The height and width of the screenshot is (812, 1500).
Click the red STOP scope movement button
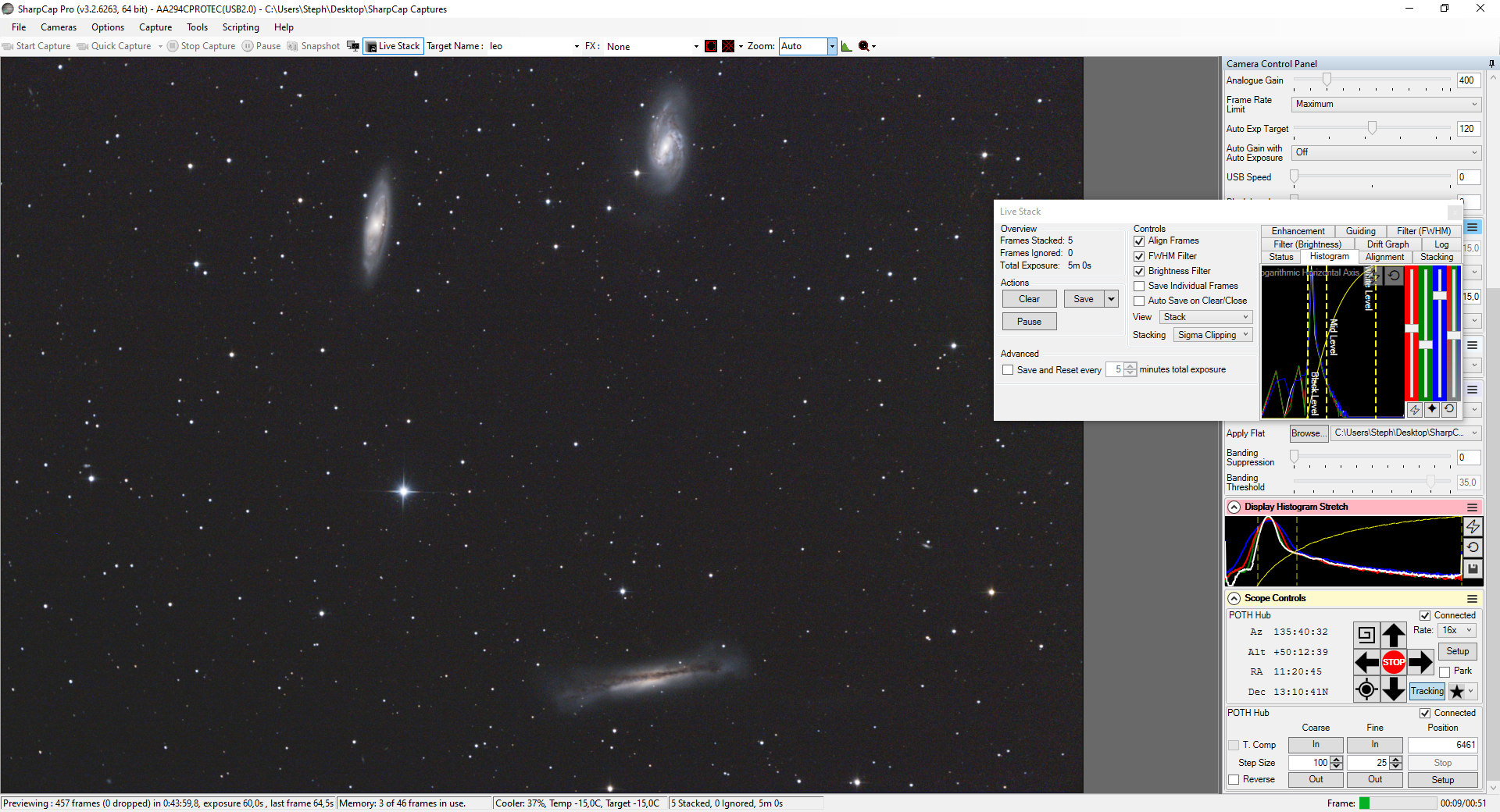tap(1394, 662)
